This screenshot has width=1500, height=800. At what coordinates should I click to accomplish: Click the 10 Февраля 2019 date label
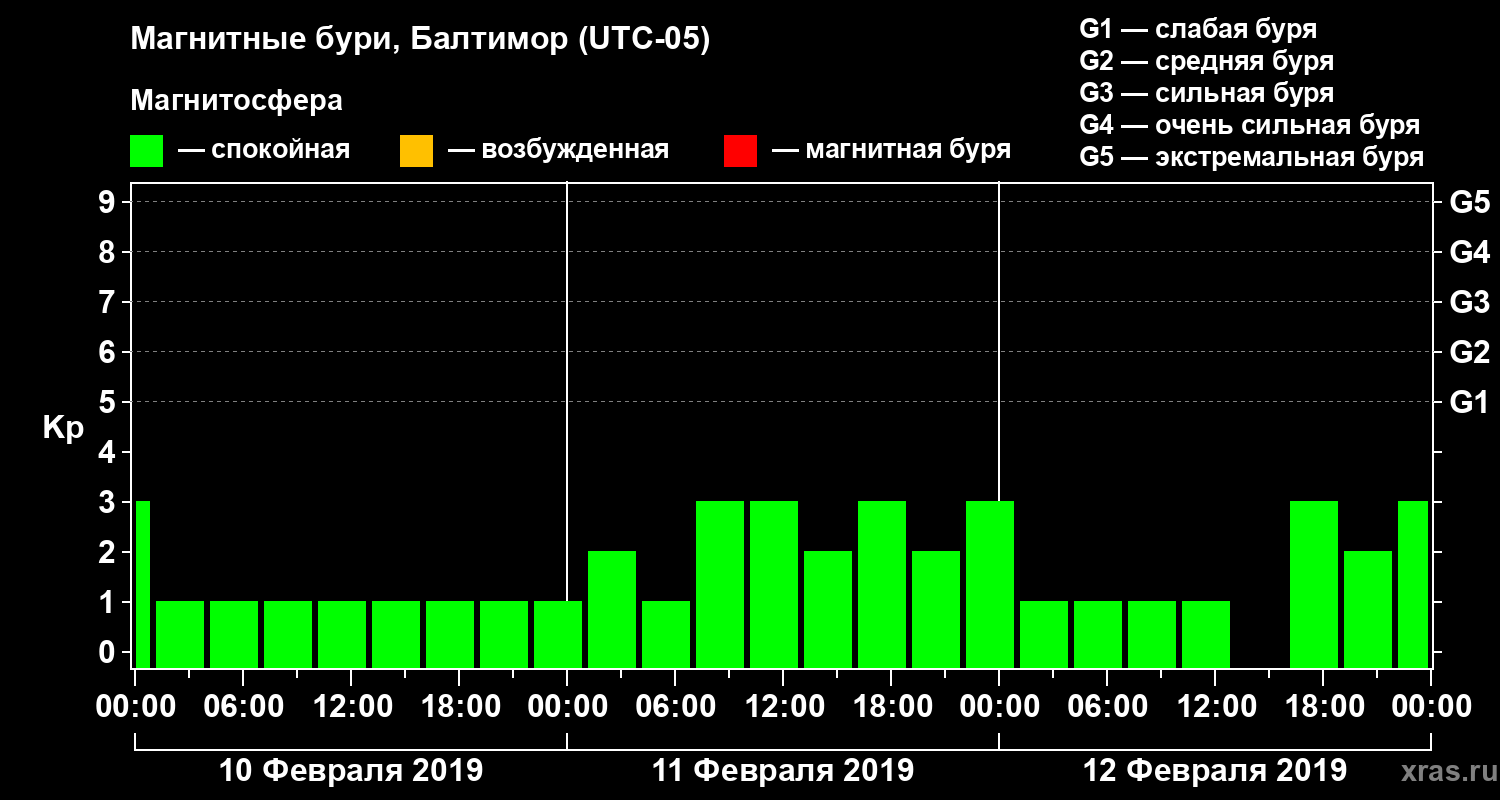click(x=351, y=771)
